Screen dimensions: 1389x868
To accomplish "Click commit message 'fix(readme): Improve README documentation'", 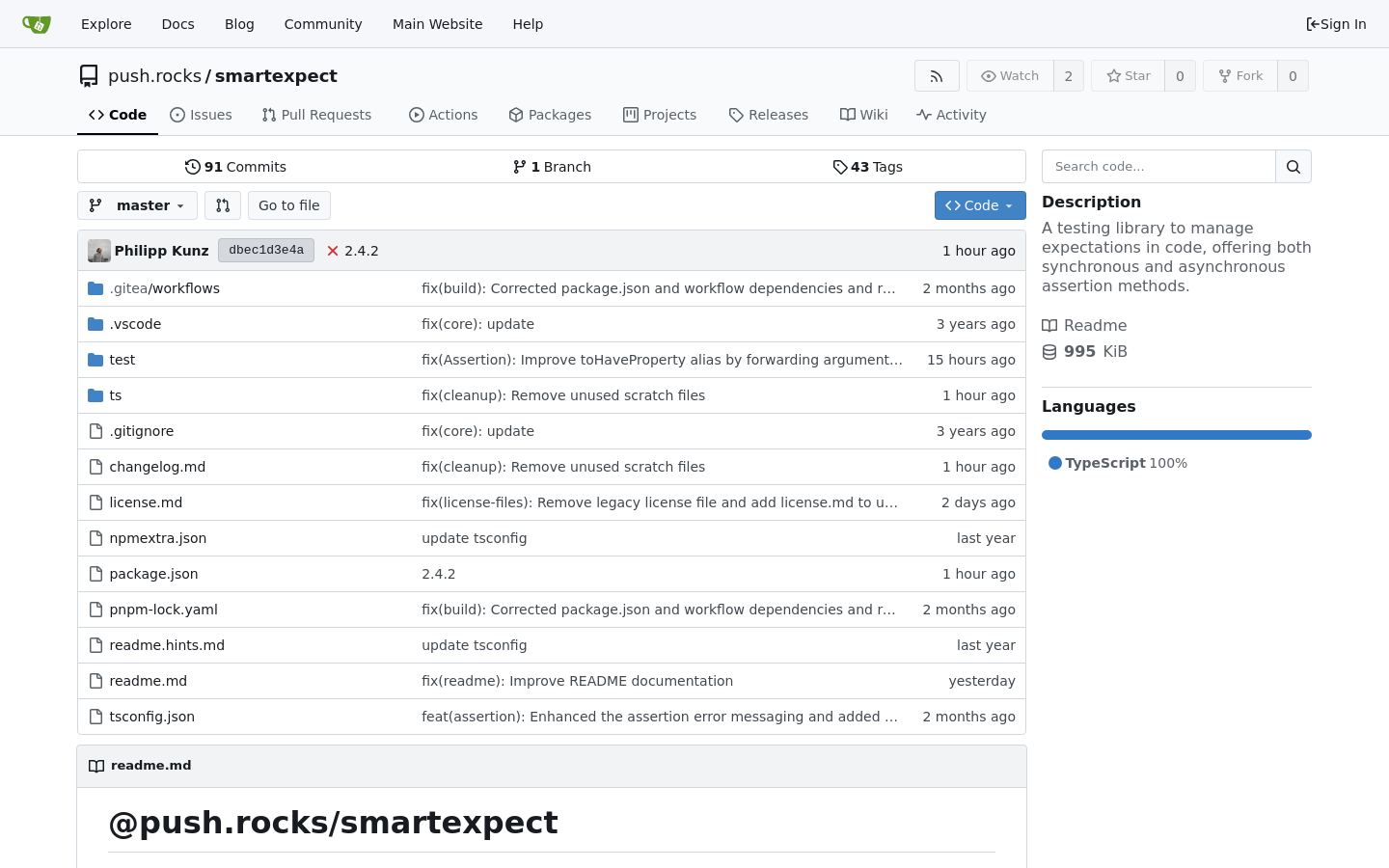I will 577,681.
